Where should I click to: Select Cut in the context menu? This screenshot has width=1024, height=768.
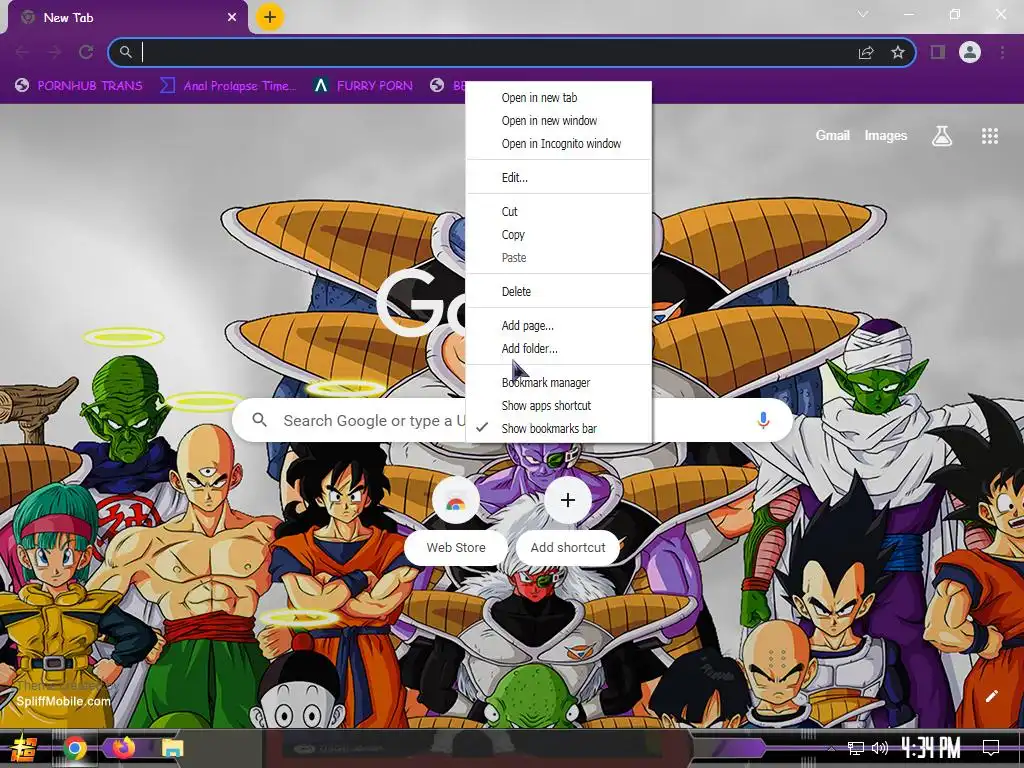(x=558, y=211)
